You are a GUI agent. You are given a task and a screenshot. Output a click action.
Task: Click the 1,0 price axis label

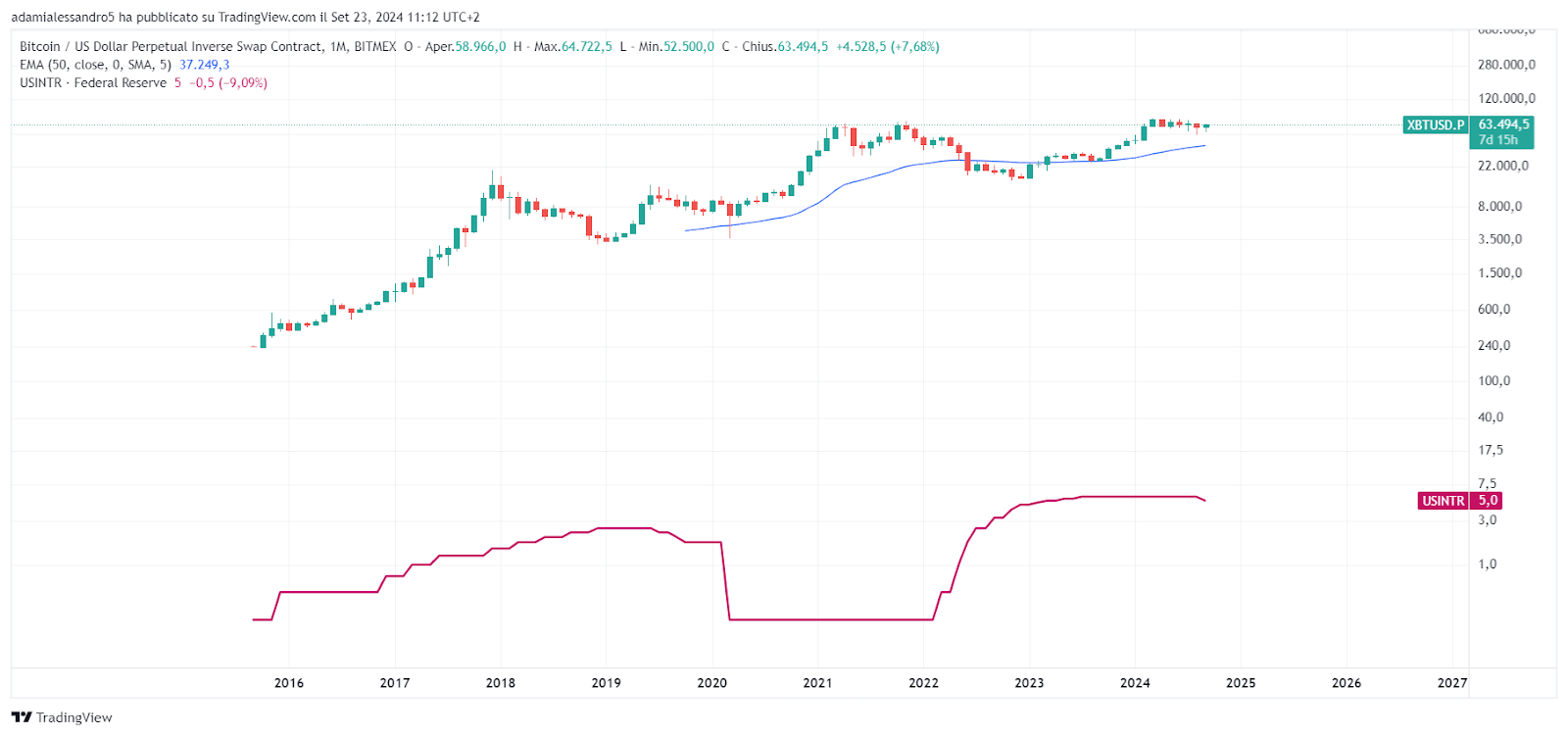1487,564
